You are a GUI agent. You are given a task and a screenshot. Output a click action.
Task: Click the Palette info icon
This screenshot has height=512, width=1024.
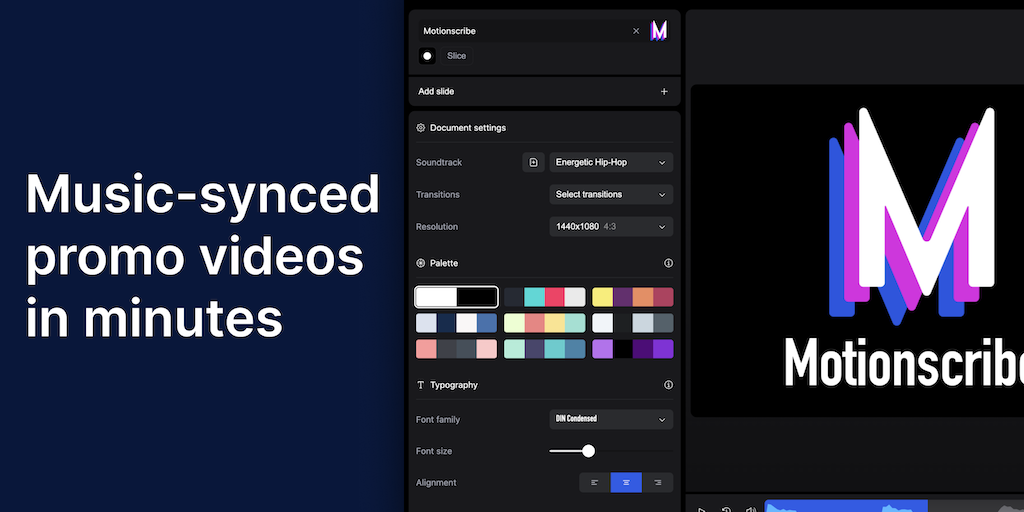pyautogui.click(x=668, y=263)
